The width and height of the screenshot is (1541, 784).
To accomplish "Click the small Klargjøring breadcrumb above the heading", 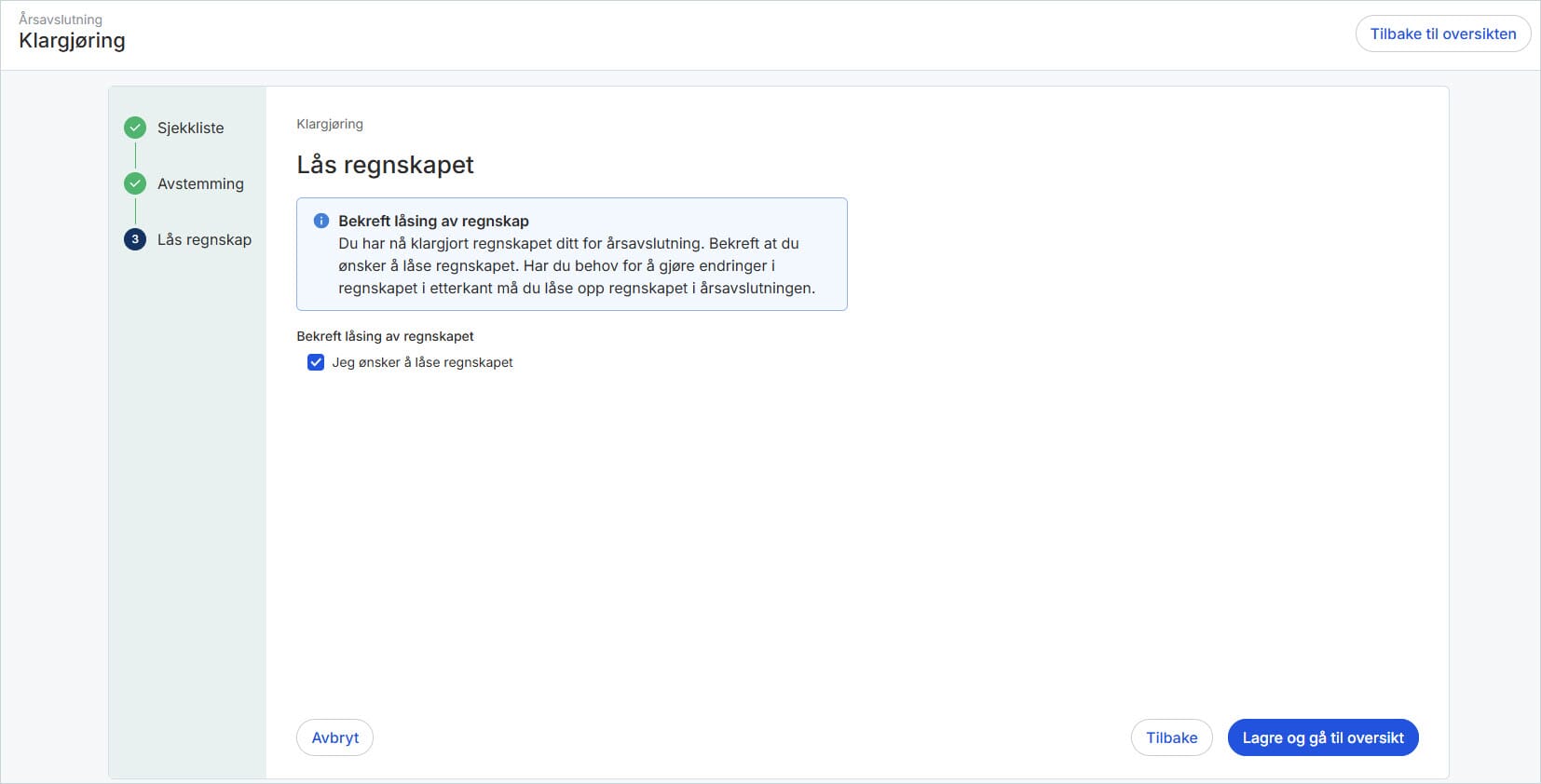I will 330,124.
